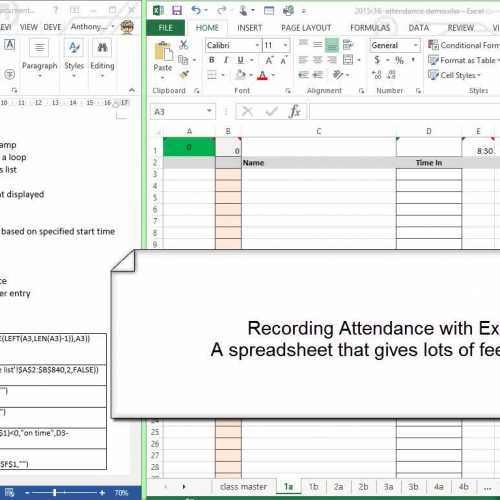The width and height of the screenshot is (500, 500).
Task: Click the Orientation text rotate icon
Action: (338, 75)
